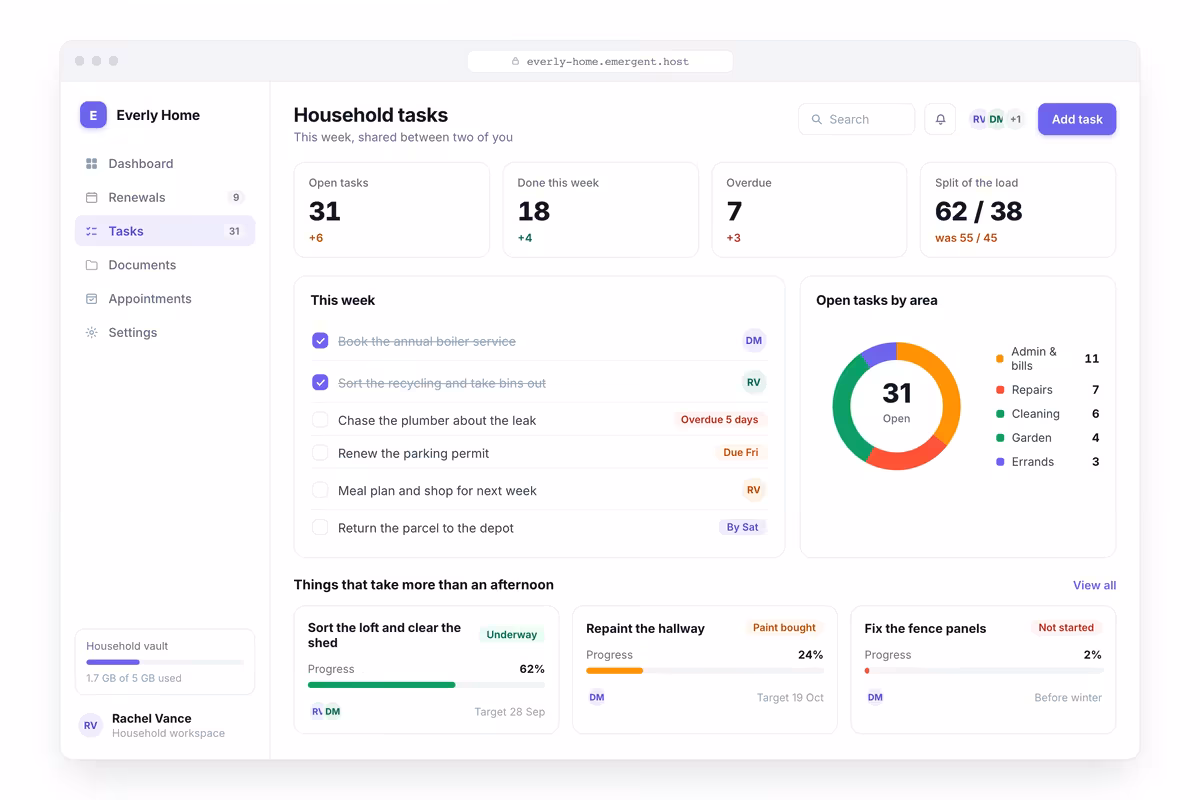Click the red Repairs legend dot
The width and height of the screenshot is (1200, 800).
point(1000,390)
